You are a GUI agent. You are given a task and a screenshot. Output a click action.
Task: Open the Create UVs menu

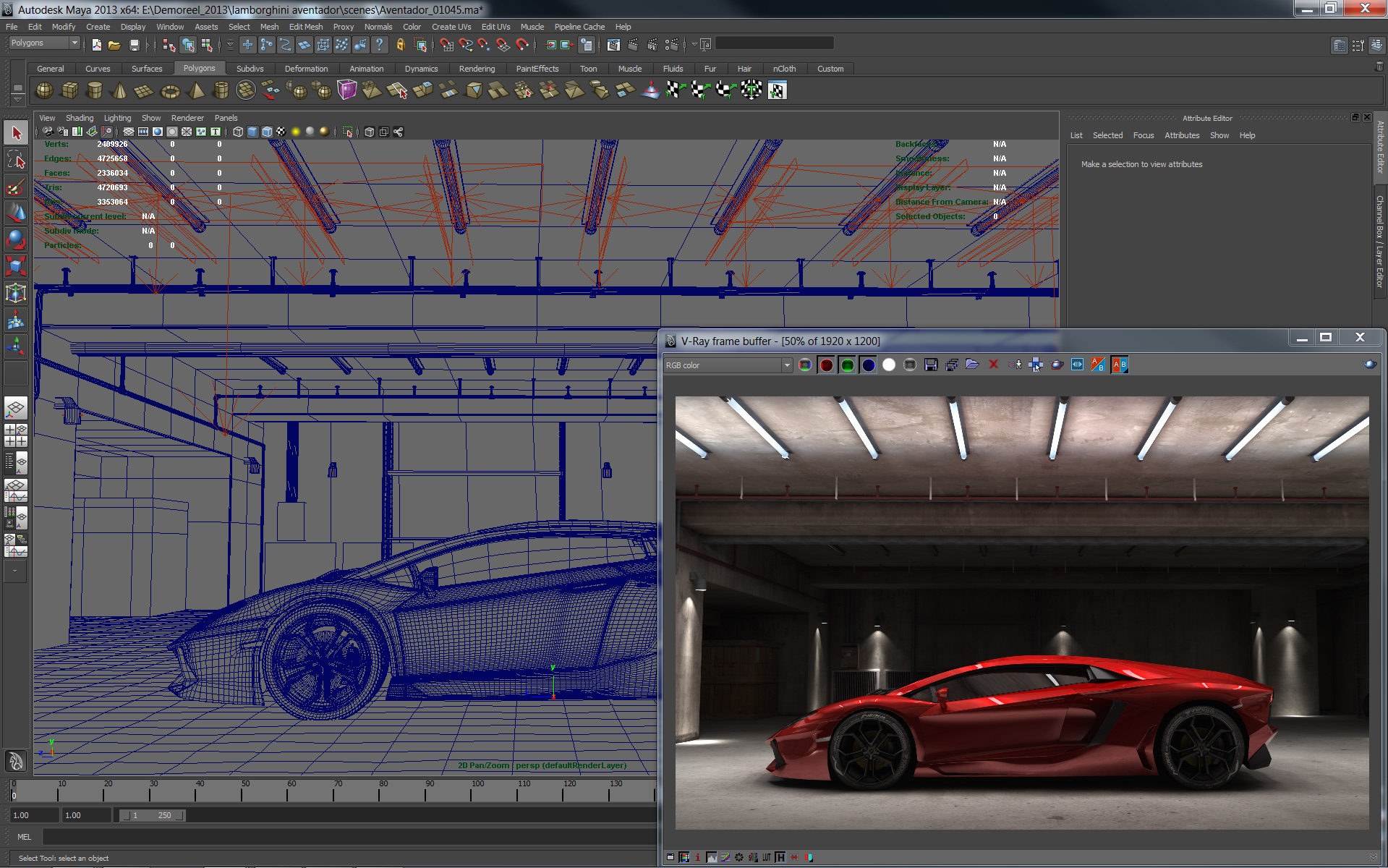point(451,27)
